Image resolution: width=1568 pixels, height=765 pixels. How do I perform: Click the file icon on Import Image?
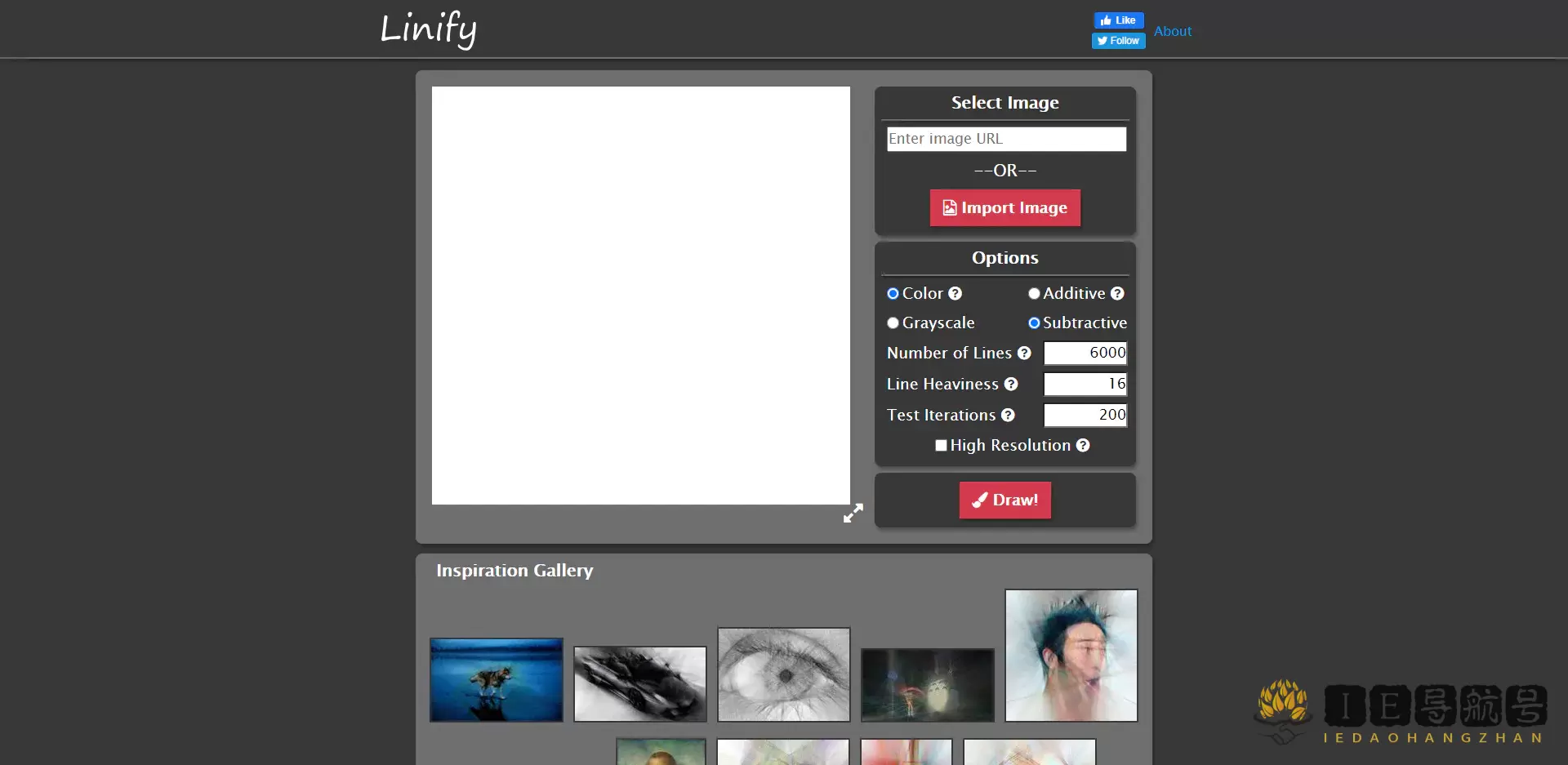949,207
